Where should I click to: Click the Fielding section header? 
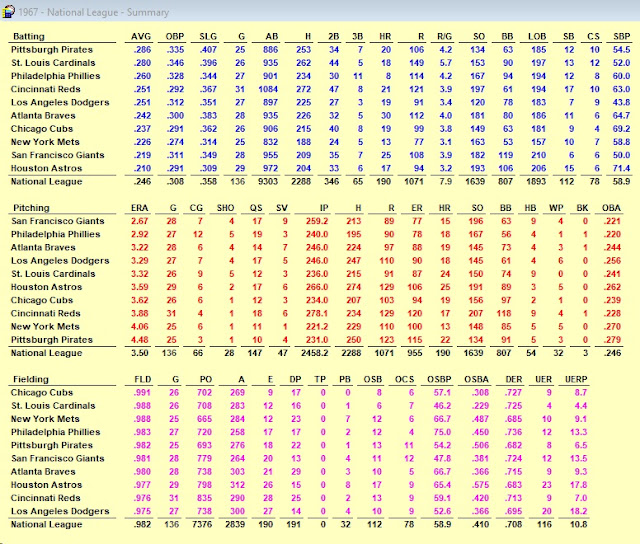click(x=31, y=379)
